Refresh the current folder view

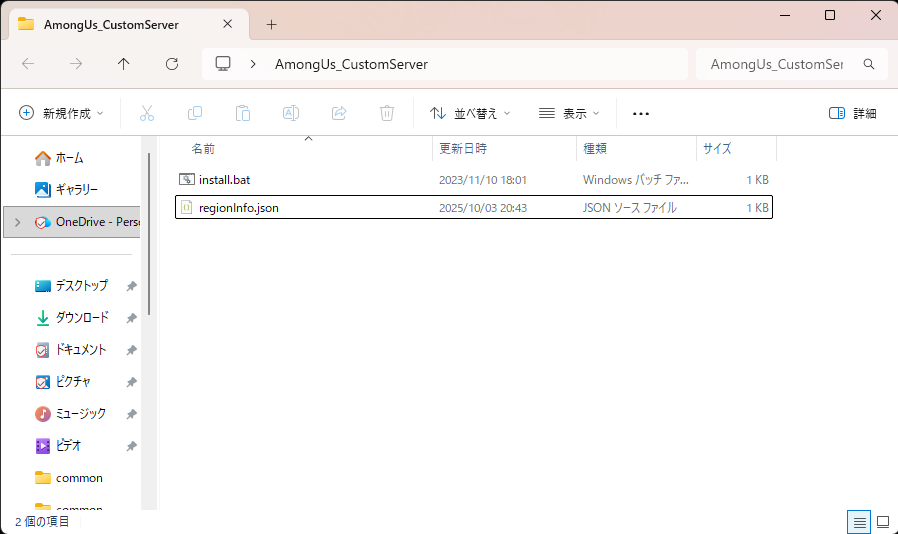pyautogui.click(x=172, y=64)
